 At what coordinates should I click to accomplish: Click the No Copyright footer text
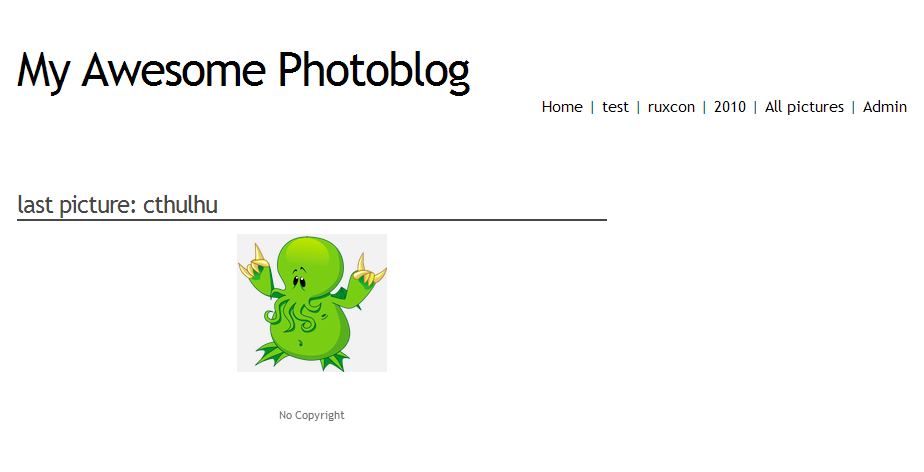(312, 415)
